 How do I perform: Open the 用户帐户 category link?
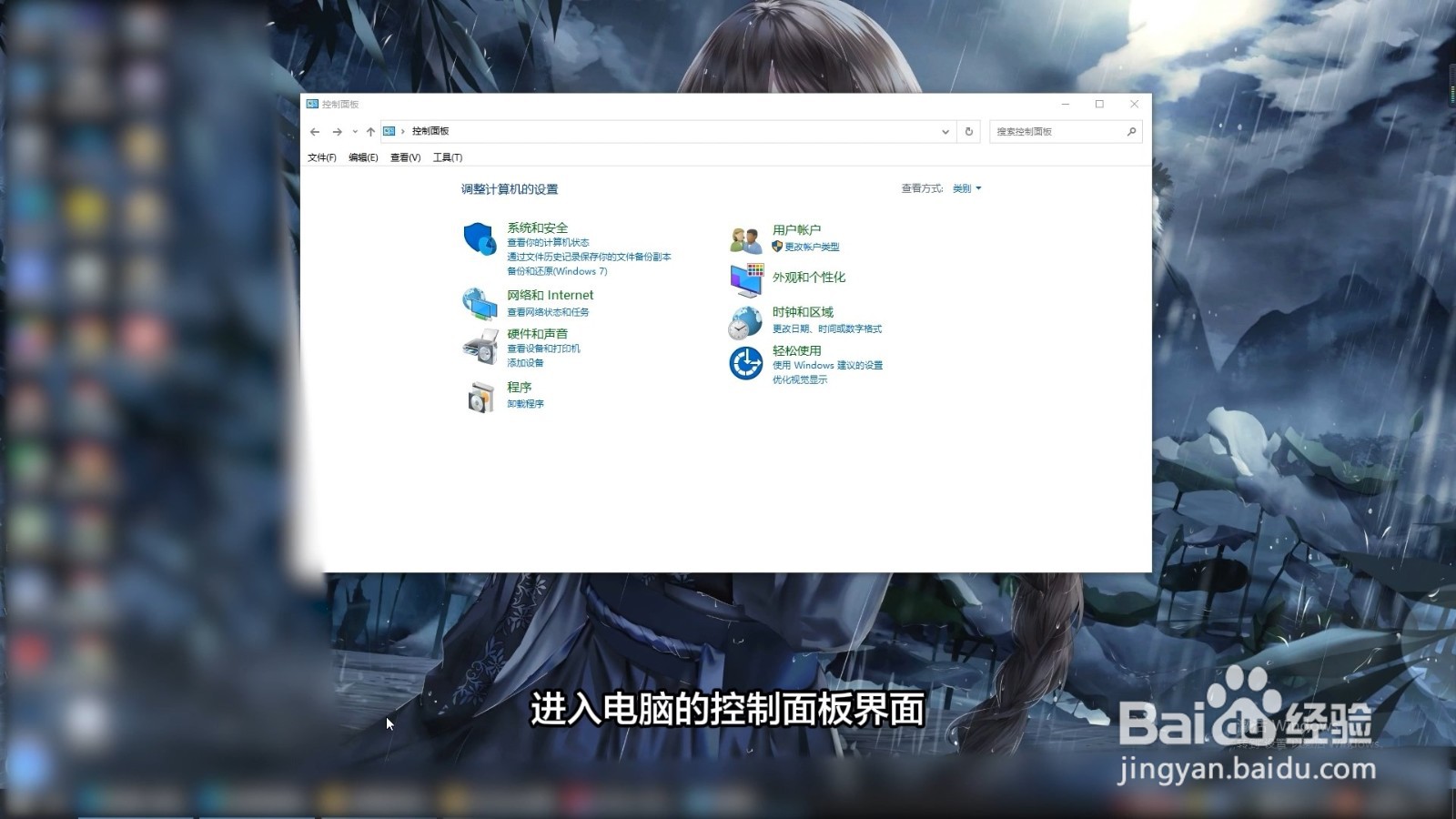coord(797,229)
